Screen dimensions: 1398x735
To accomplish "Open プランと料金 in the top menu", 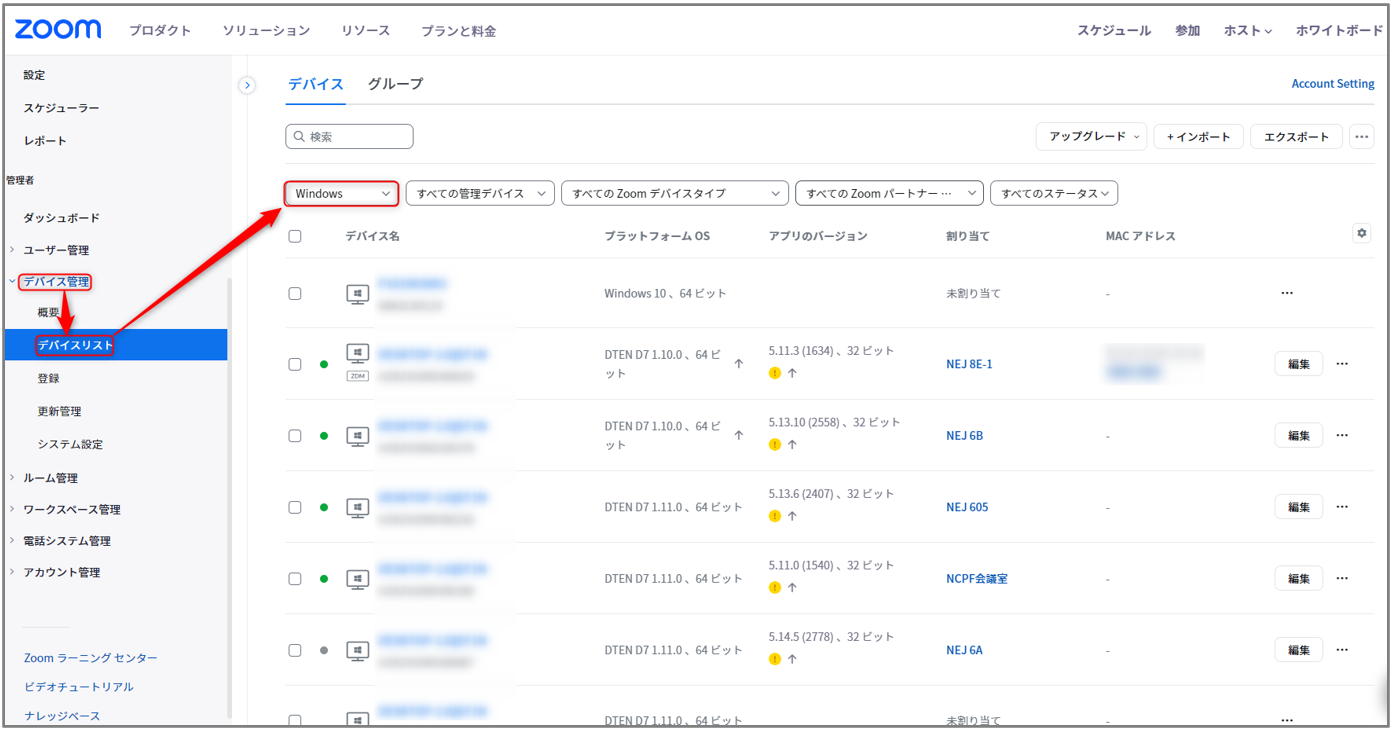I will tap(459, 31).
